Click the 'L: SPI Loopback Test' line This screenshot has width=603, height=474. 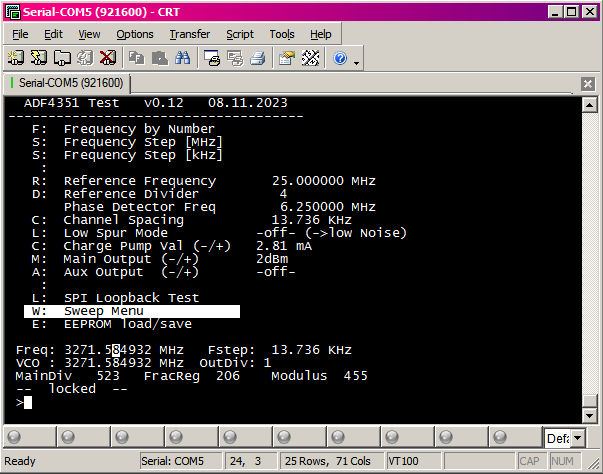click(x=115, y=298)
